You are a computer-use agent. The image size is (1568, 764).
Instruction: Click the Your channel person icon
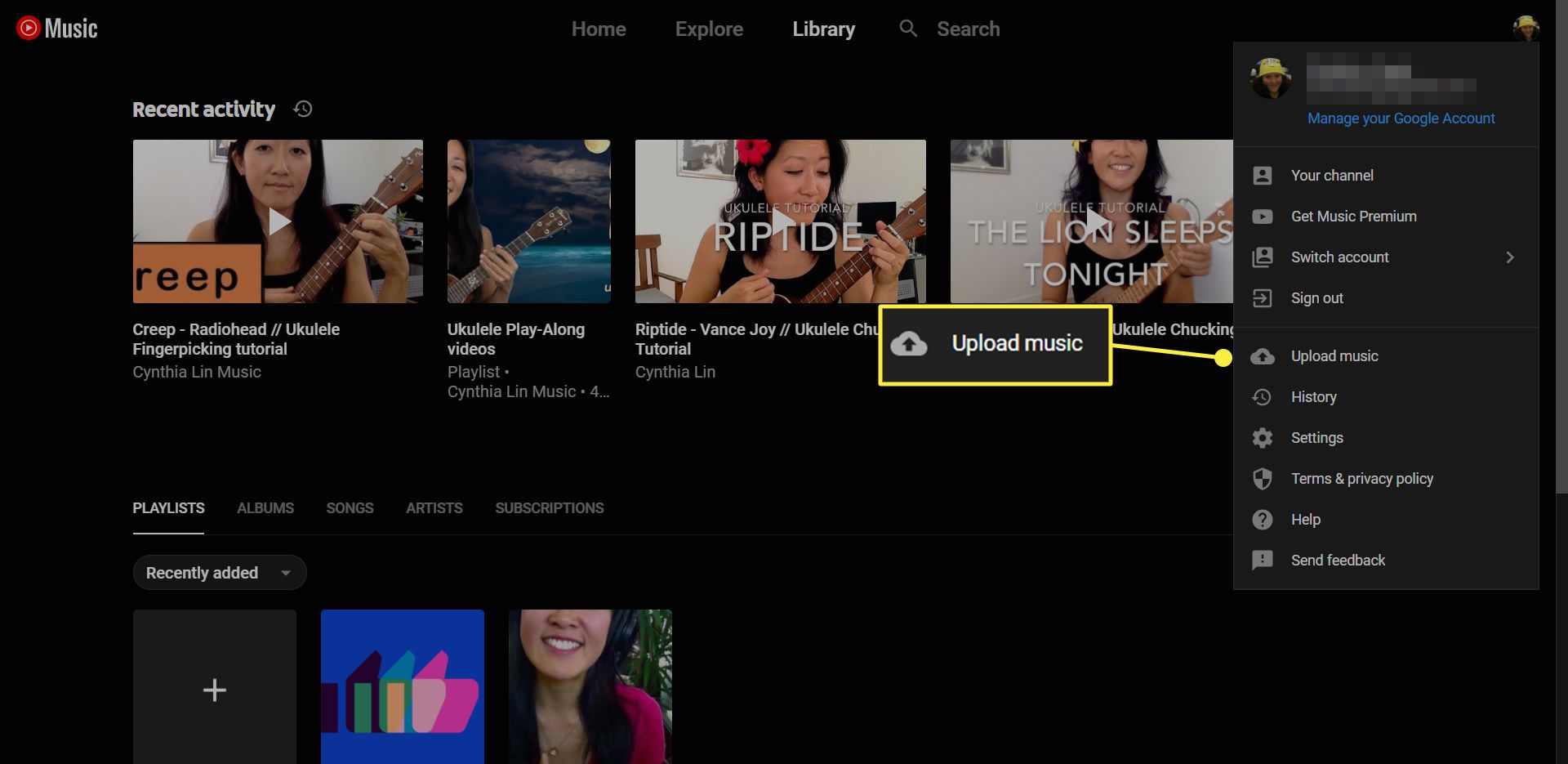pyautogui.click(x=1263, y=176)
